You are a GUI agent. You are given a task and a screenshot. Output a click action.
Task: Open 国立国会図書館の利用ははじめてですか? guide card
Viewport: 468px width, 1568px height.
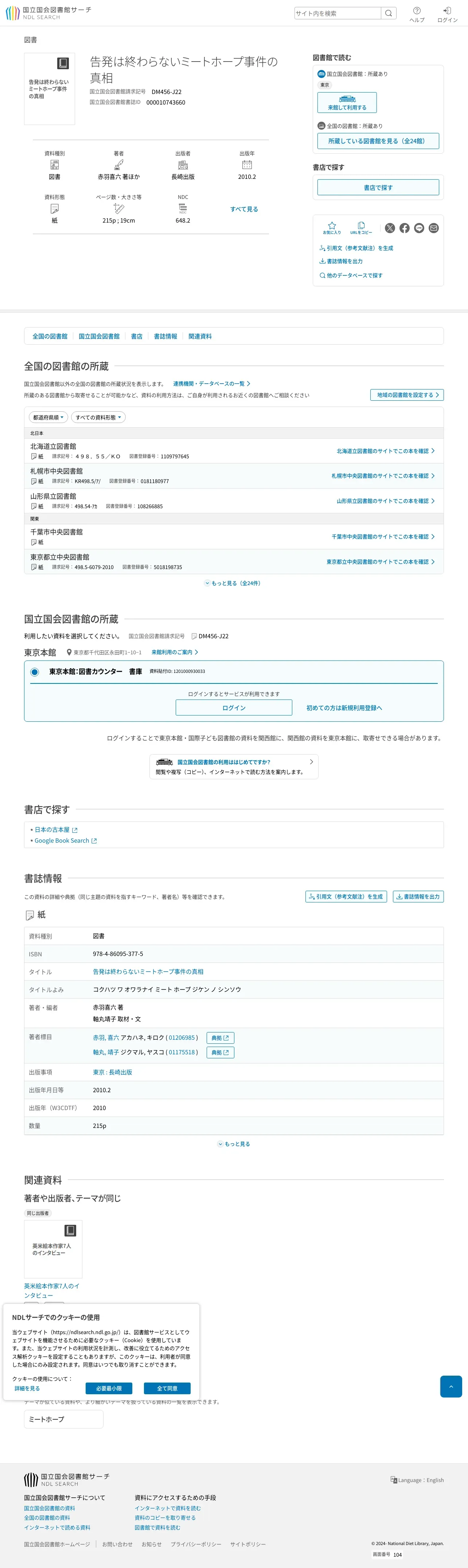click(x=234, y=767)
